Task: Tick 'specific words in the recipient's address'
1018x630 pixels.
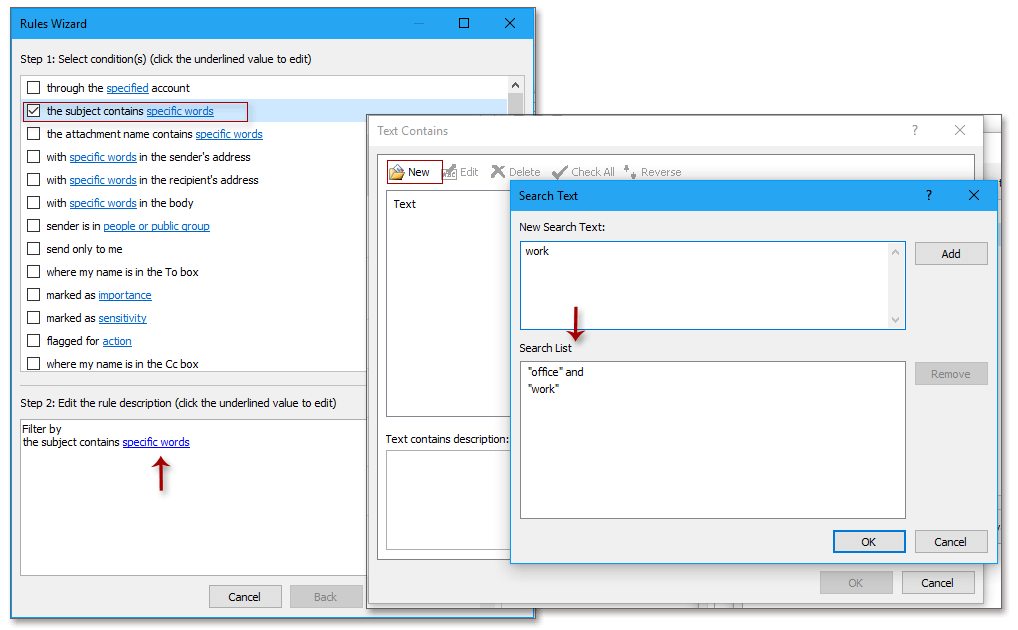Action: click(34, 180)
